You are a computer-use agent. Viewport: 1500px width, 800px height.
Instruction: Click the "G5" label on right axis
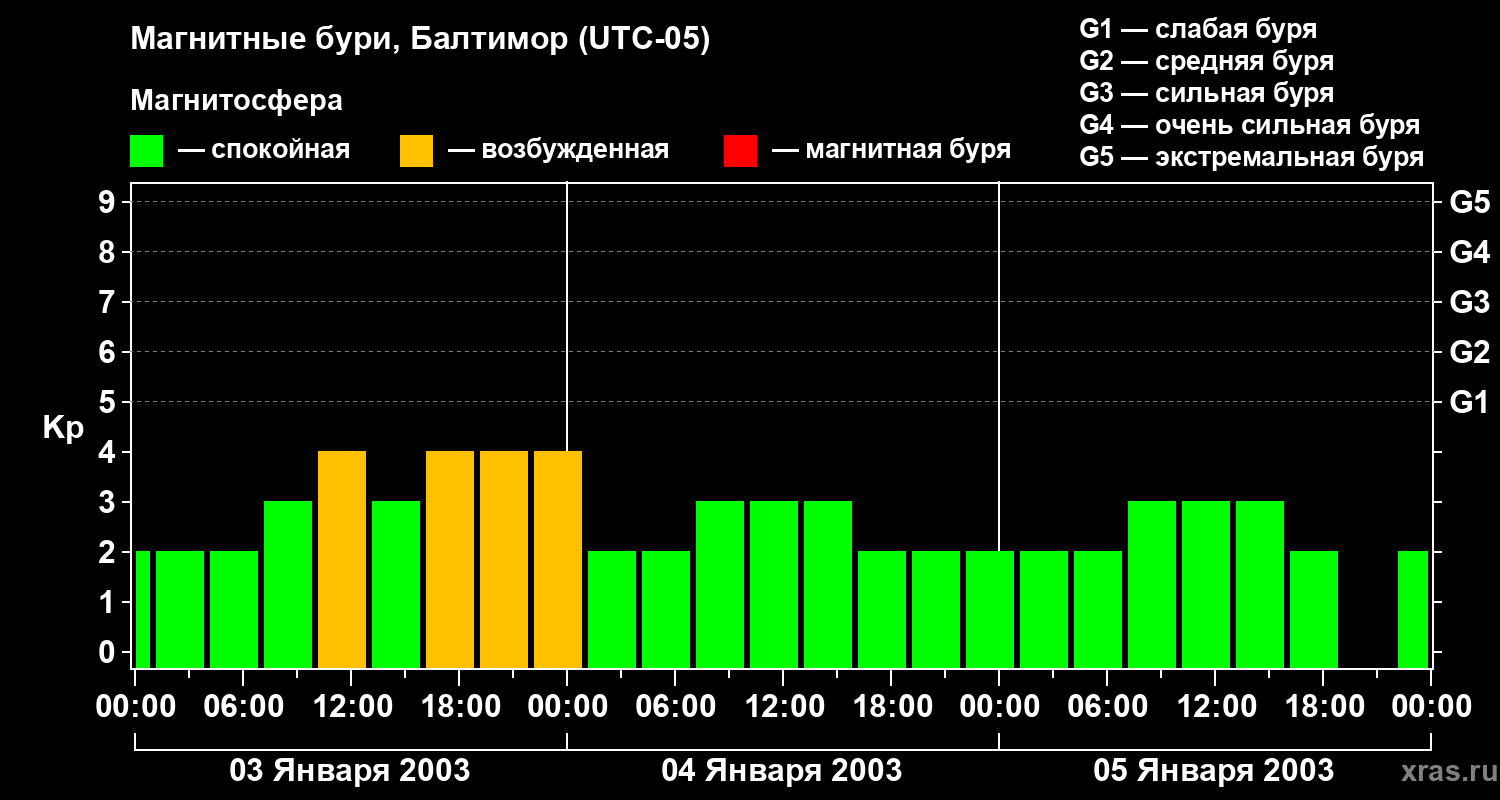coord(1469,202)
